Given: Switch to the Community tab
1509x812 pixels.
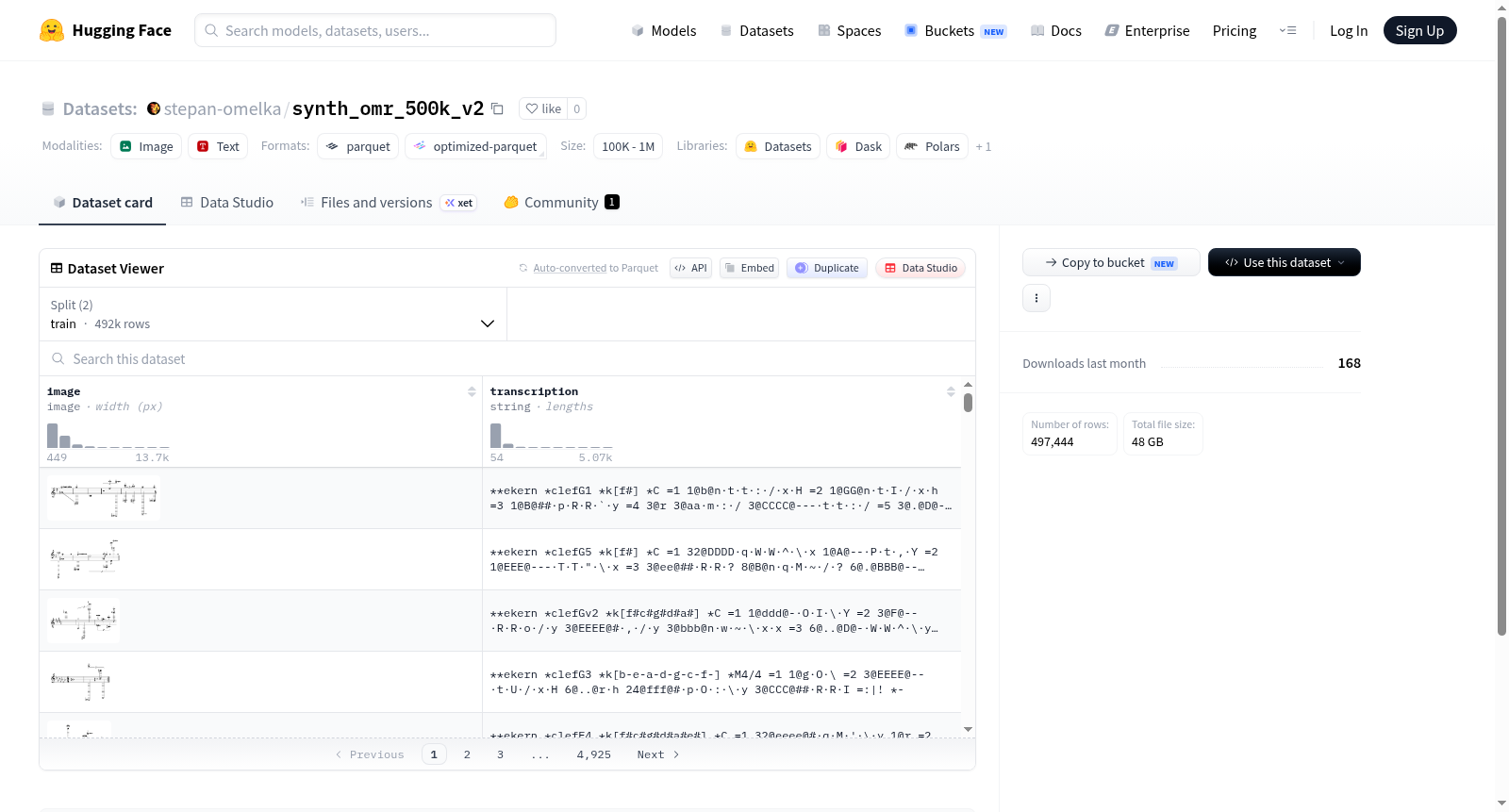Looking at the screenshot, I should [x=561, y=202].
